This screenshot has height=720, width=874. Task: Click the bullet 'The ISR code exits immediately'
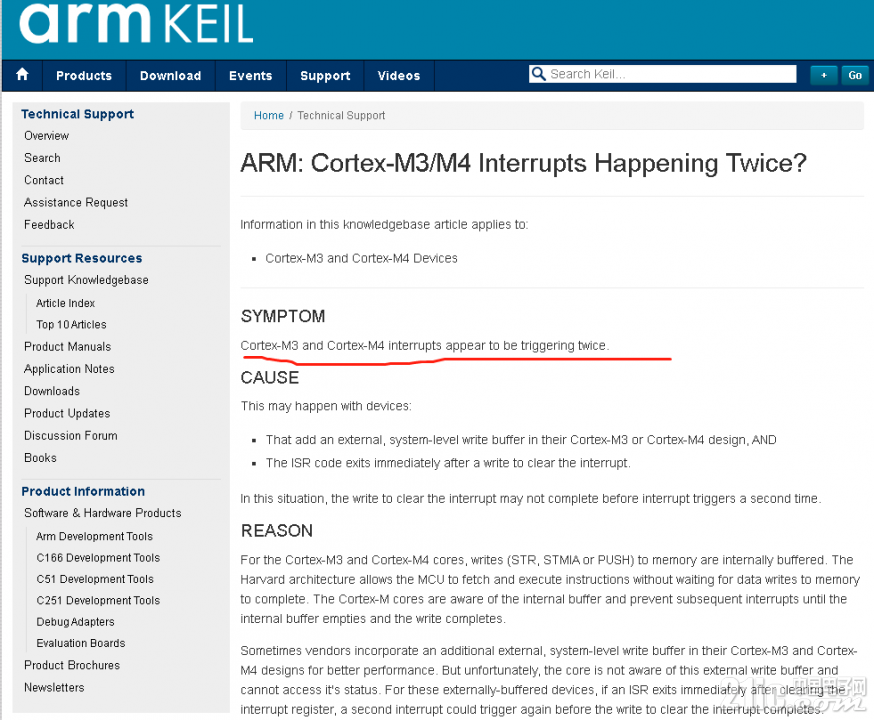pos(448,463)
